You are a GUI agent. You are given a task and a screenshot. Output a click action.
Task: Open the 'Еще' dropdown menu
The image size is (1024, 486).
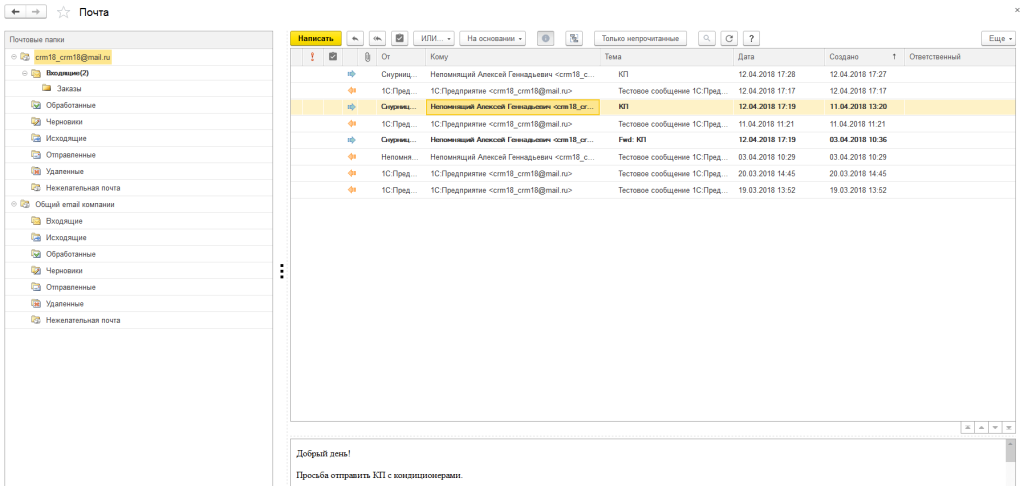[x=998, y=38]
